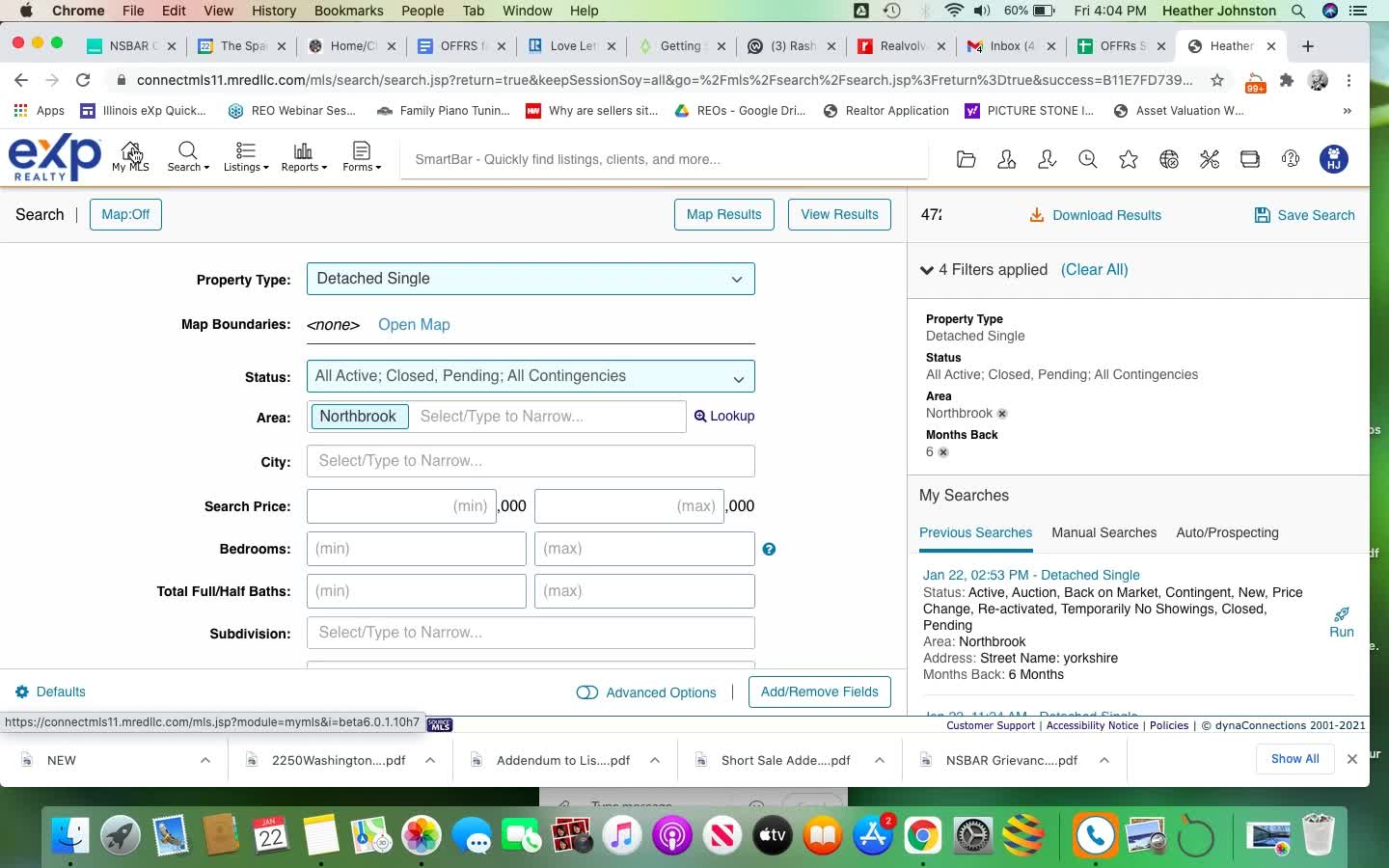Open App Store from the Dock
This screenshot has width=1389, height=868.
click(x=873, y=835)
